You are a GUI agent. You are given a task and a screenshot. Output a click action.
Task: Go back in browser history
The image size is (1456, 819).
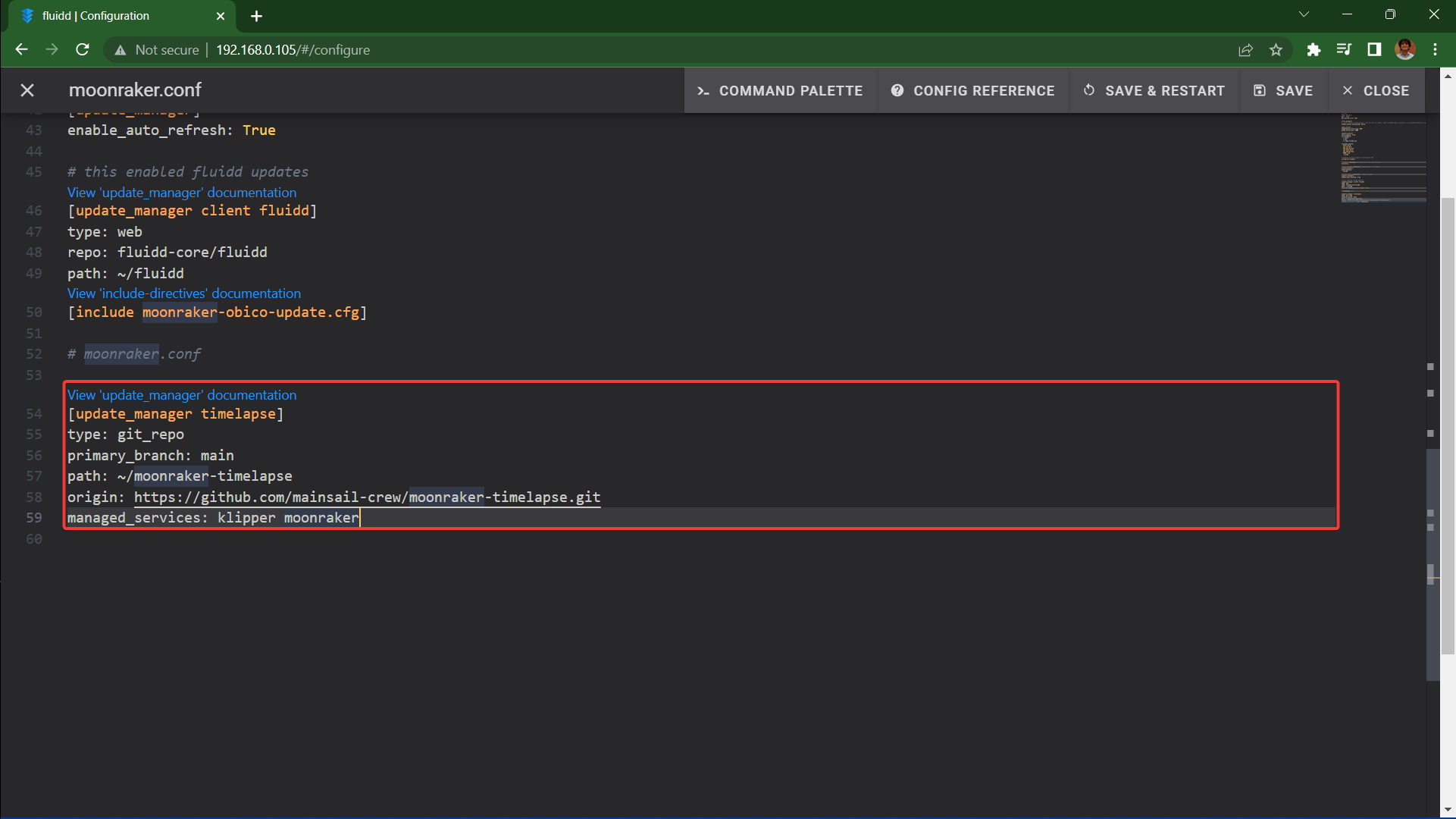coord(21,49)
